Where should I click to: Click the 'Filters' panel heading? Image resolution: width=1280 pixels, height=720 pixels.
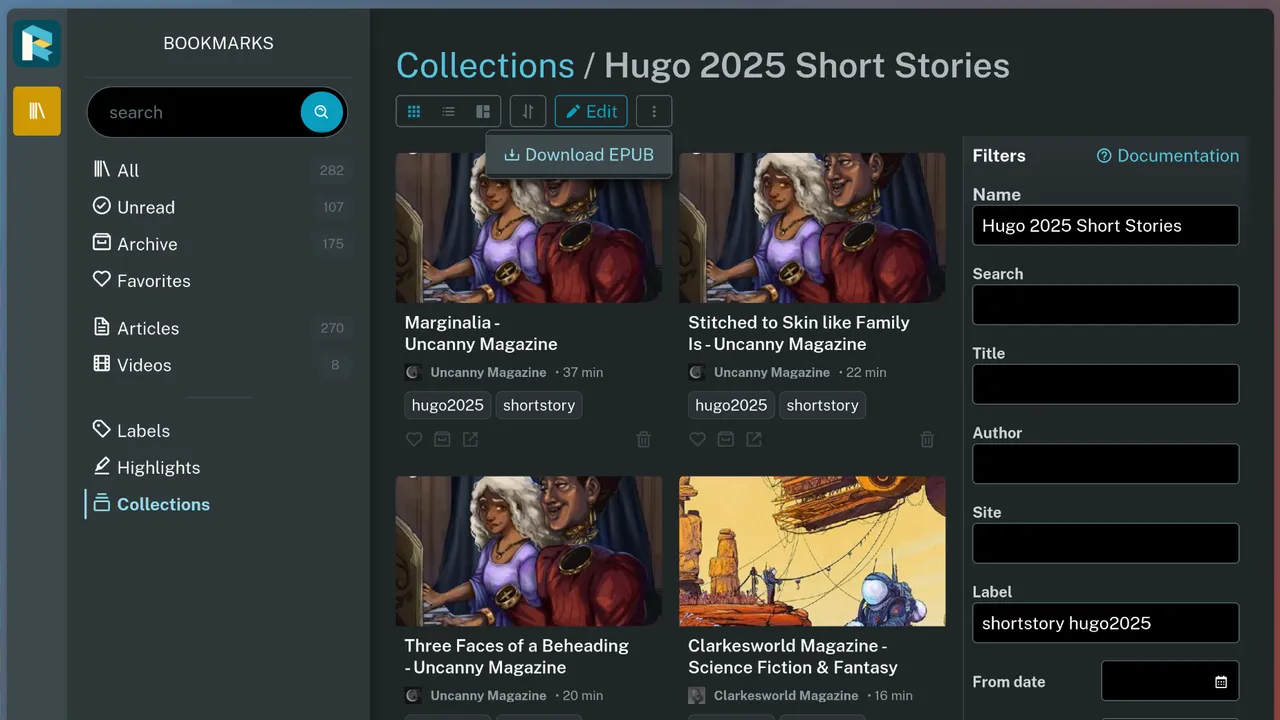999,156
